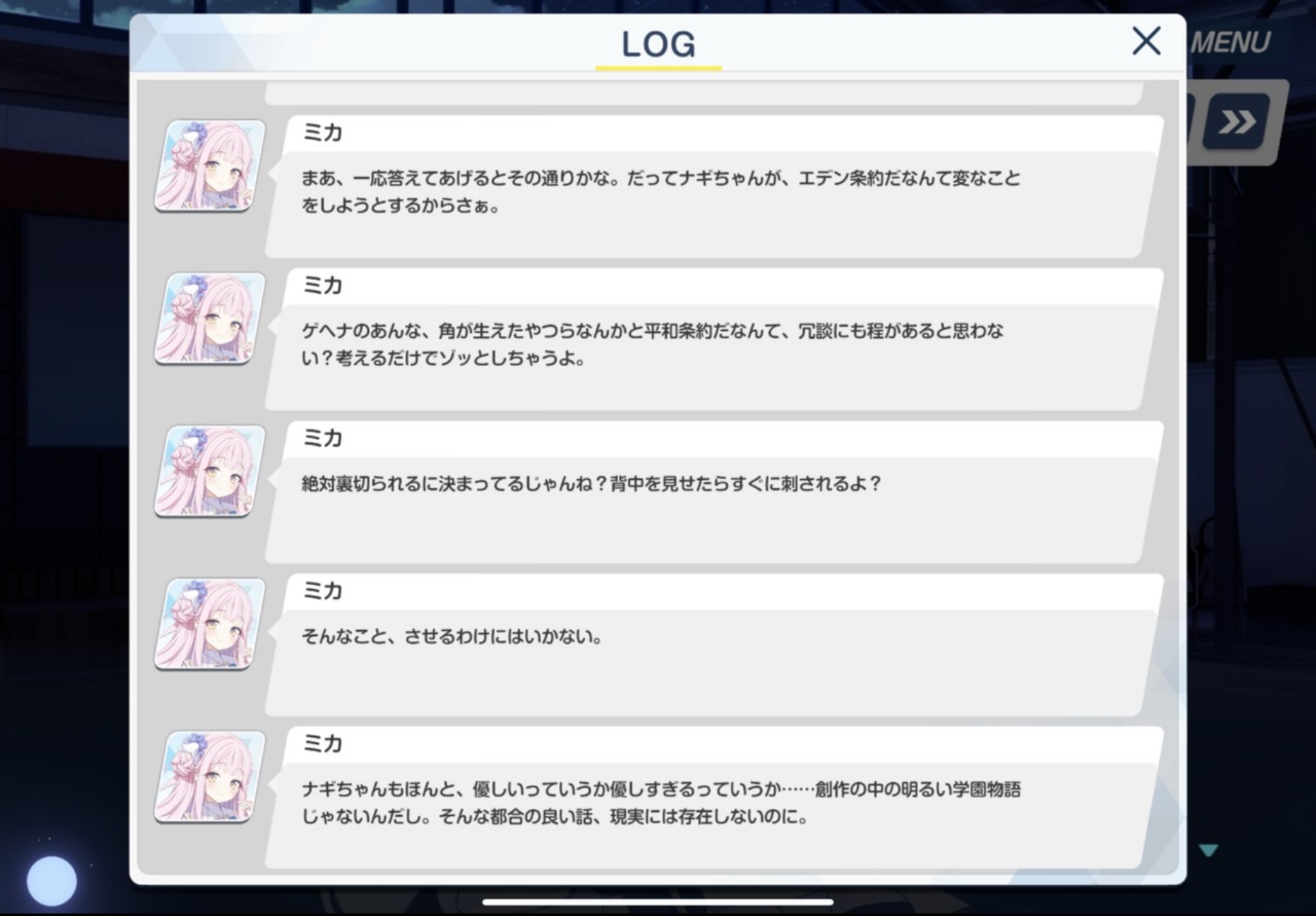Click Mika's portrait beside the 絶対裏切られる message
The height and width of the screenshot is (916, 1316).
pos(209,471)
